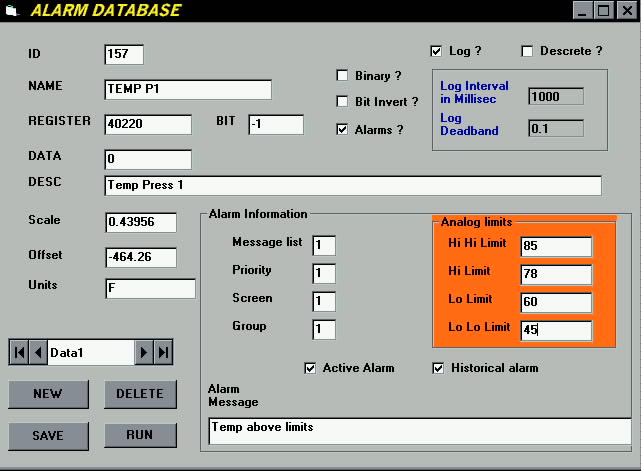Image resolution: width=641 pixels, height=471 pixels.
Task: Toggle the Bit Invert ? checkbox
Action: (342, 102)
